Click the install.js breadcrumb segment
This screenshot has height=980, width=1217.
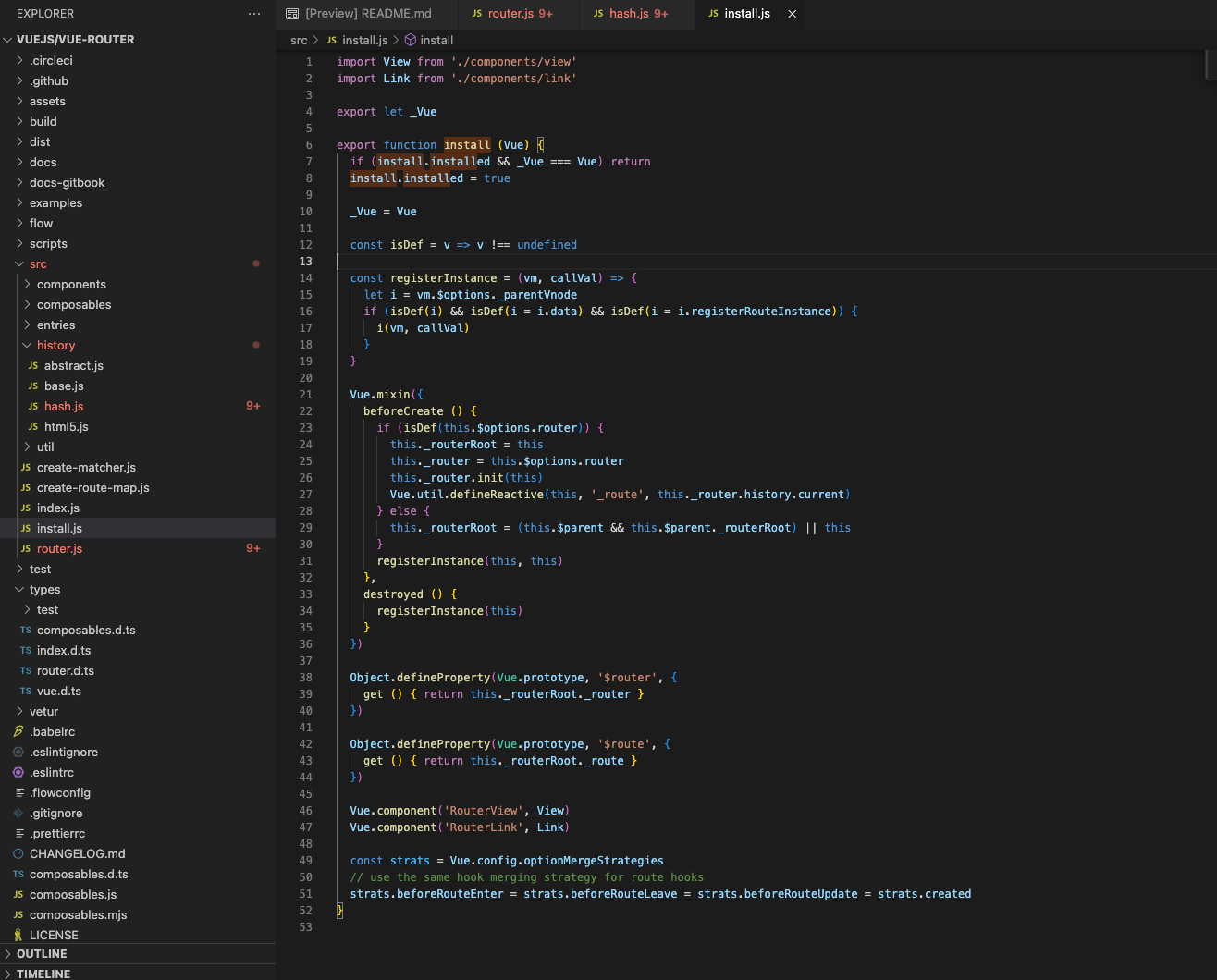(x=364, y=40)
